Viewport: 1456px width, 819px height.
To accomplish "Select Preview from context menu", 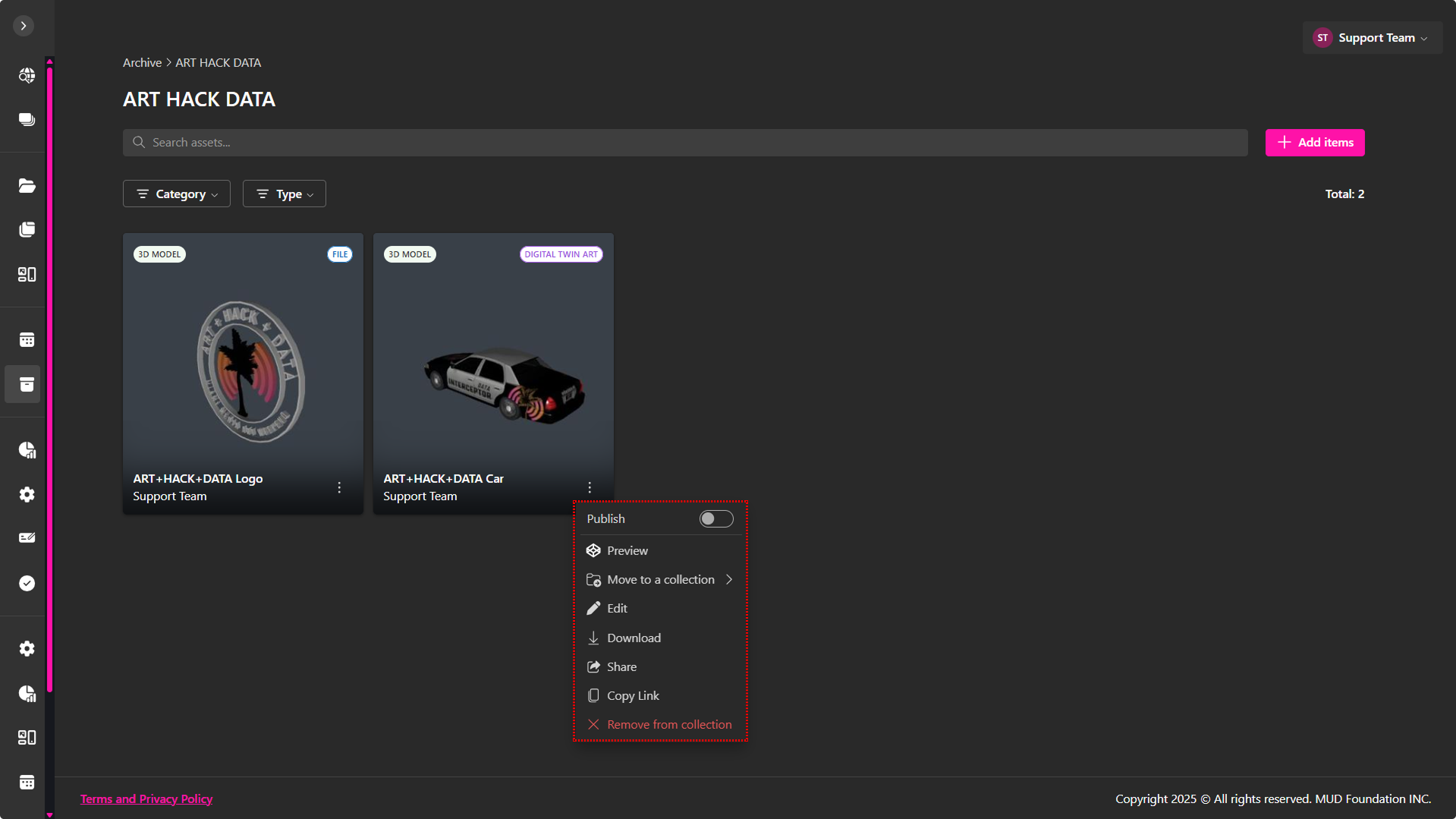I will (627, 551).
